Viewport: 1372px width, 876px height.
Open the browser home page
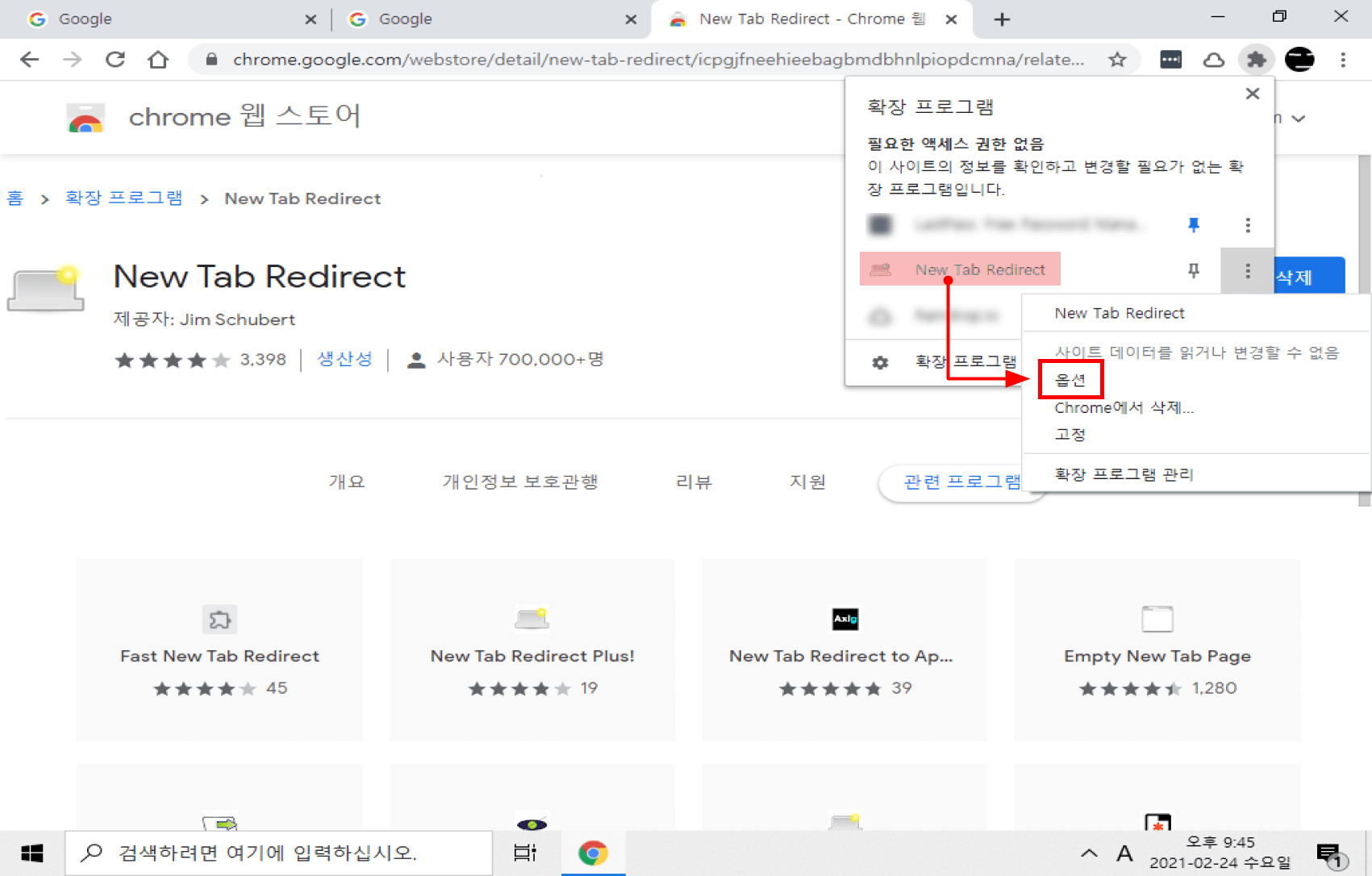(x=158, y=59)
